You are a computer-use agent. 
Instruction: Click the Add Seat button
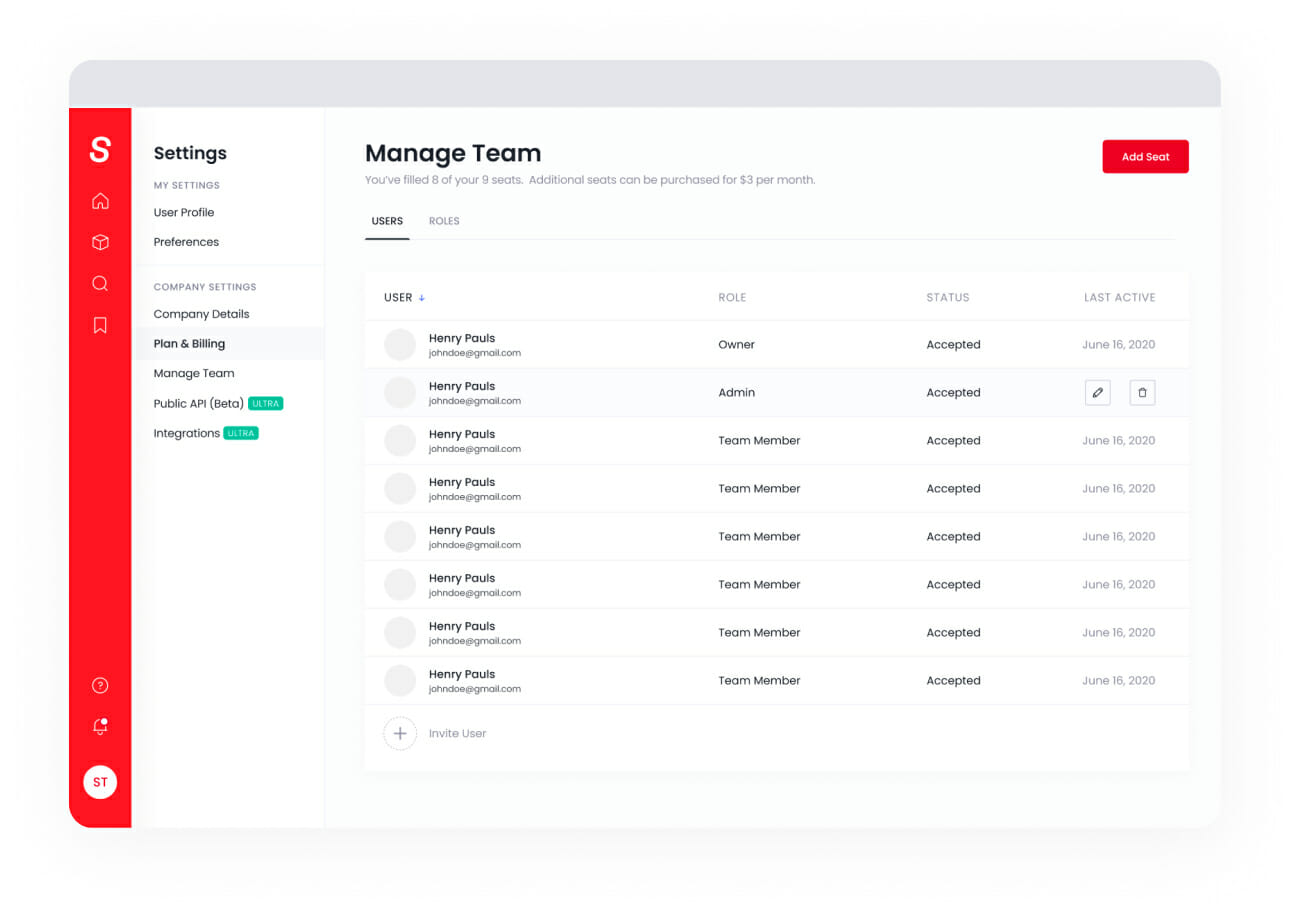(1145, 156)
